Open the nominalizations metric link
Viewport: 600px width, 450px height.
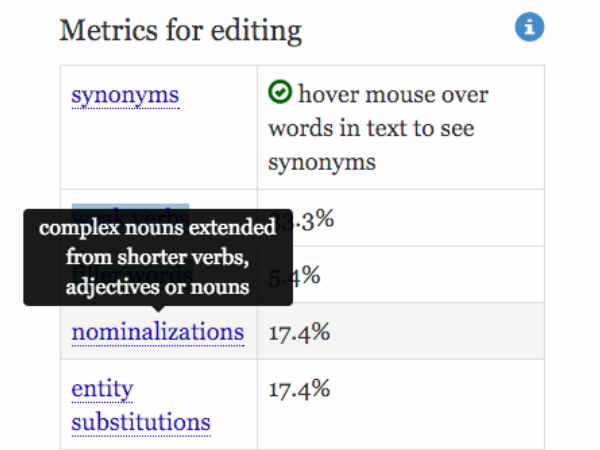(x=158, y=332)
